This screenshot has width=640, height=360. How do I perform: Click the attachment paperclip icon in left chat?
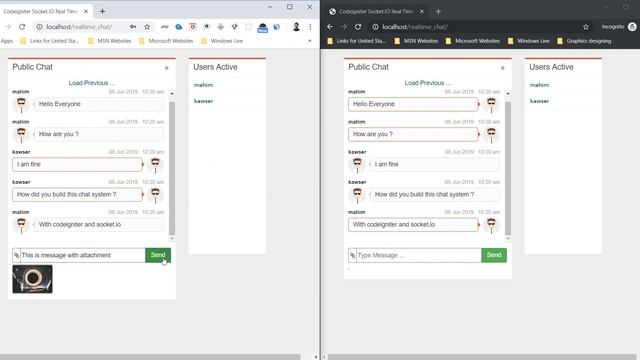[x=16, y=255]
